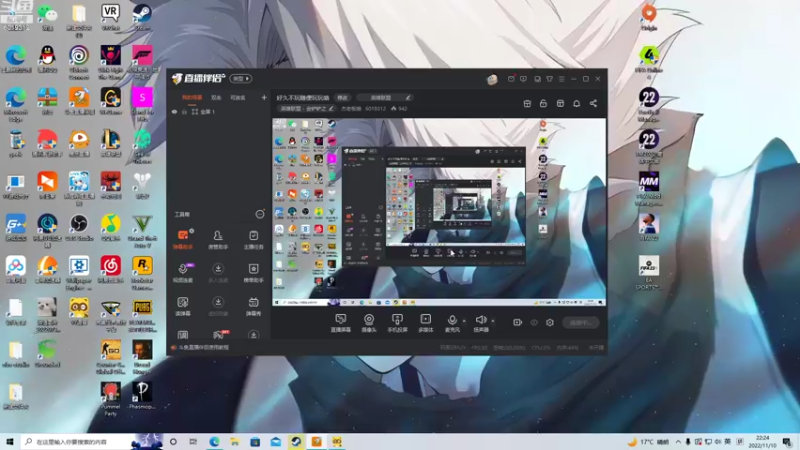Screen dimensions: 800x450
Task: Open the notification bell icon
Action: tap(577, 104)
